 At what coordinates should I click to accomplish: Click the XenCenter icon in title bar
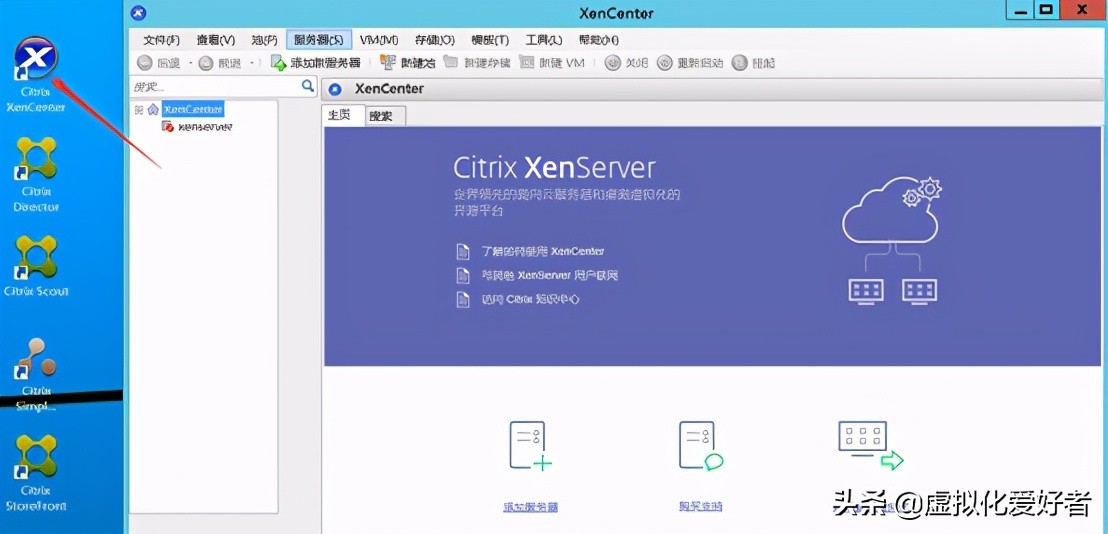coord(139,13)
